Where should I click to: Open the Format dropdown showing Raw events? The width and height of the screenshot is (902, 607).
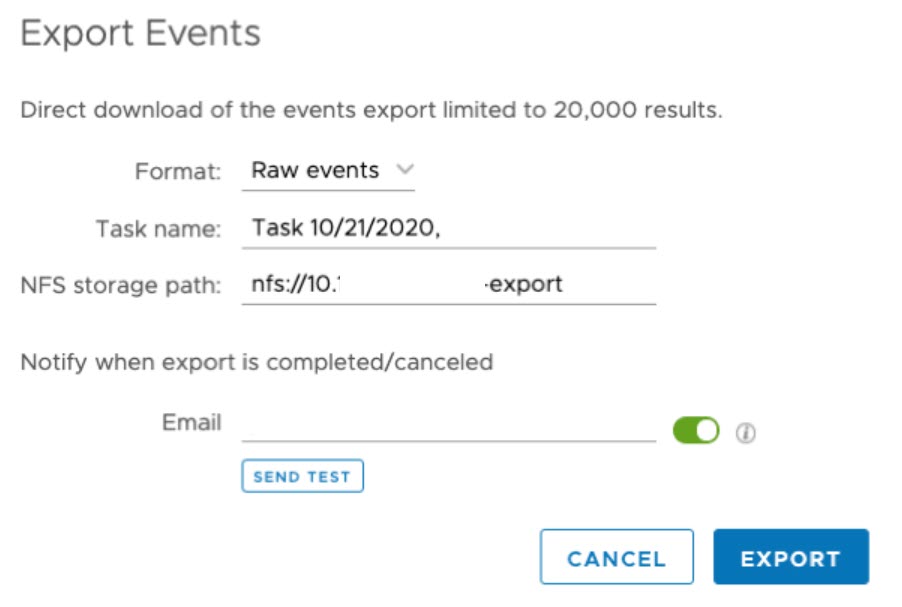327,170
